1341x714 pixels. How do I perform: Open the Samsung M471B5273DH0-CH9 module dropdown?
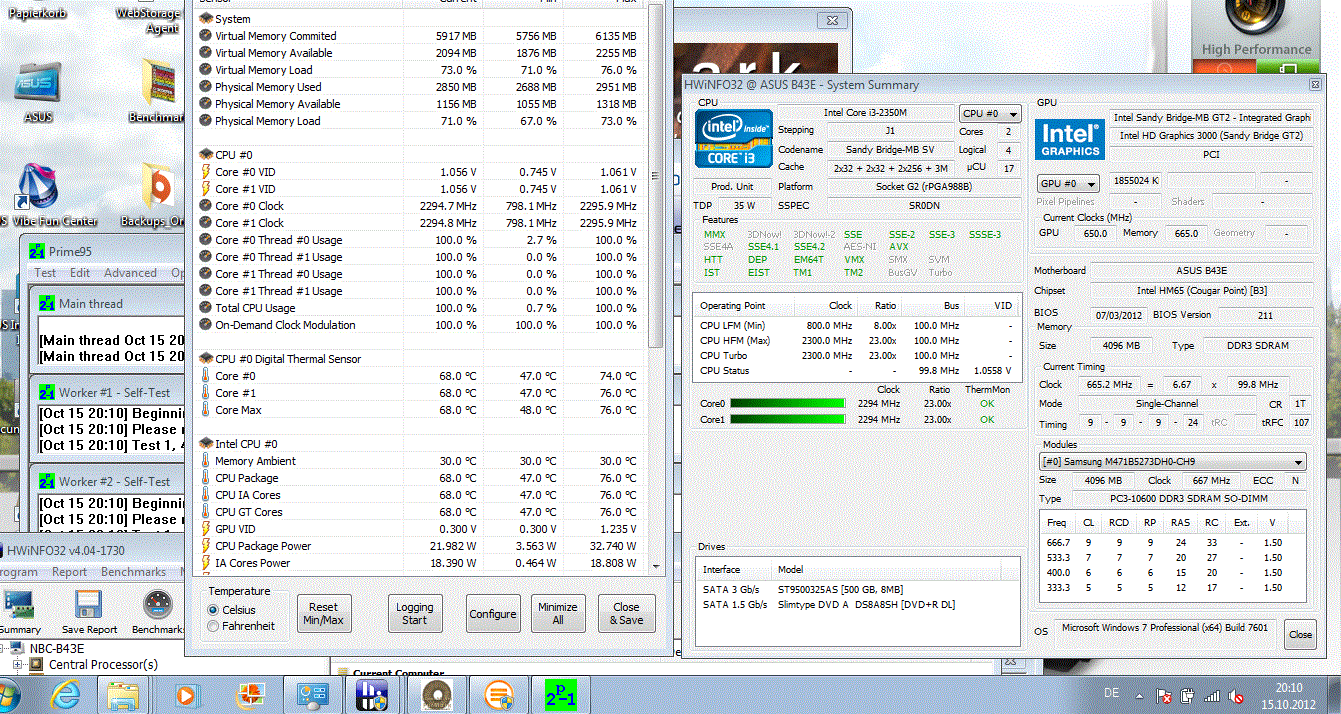click(x=1172, y=462)
